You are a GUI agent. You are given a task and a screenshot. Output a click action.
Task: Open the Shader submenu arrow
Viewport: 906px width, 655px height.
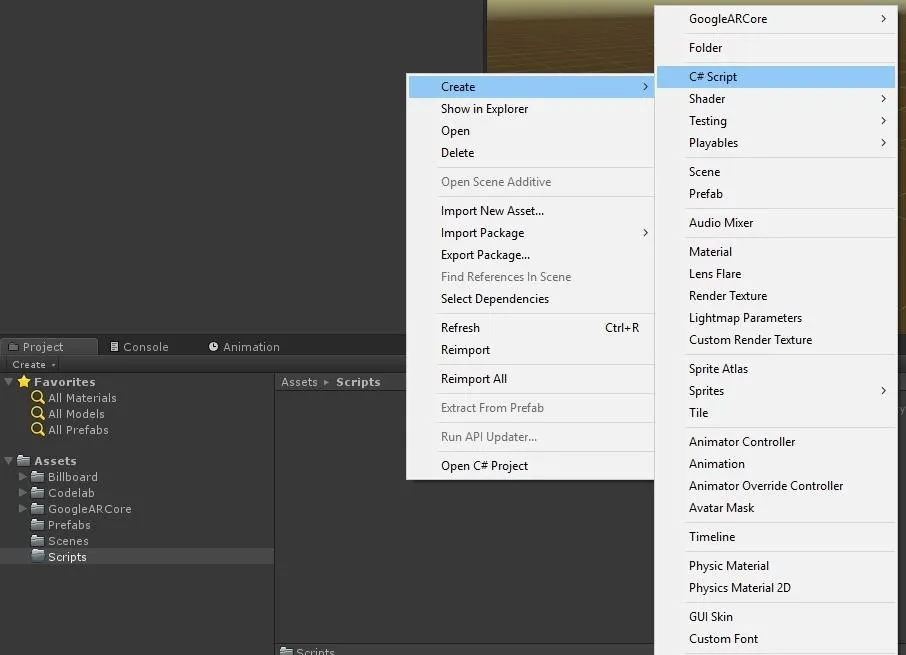click(x=883, y=99)
